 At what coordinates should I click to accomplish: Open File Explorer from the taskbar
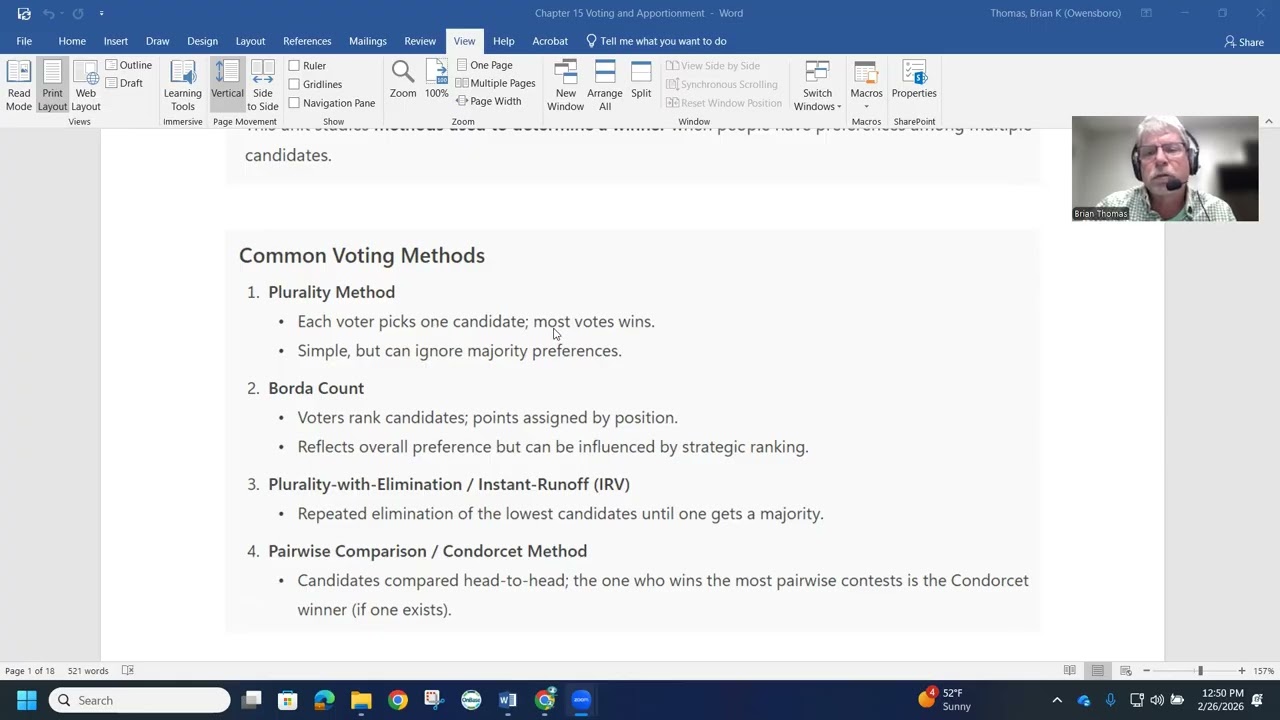click(361, 700)
